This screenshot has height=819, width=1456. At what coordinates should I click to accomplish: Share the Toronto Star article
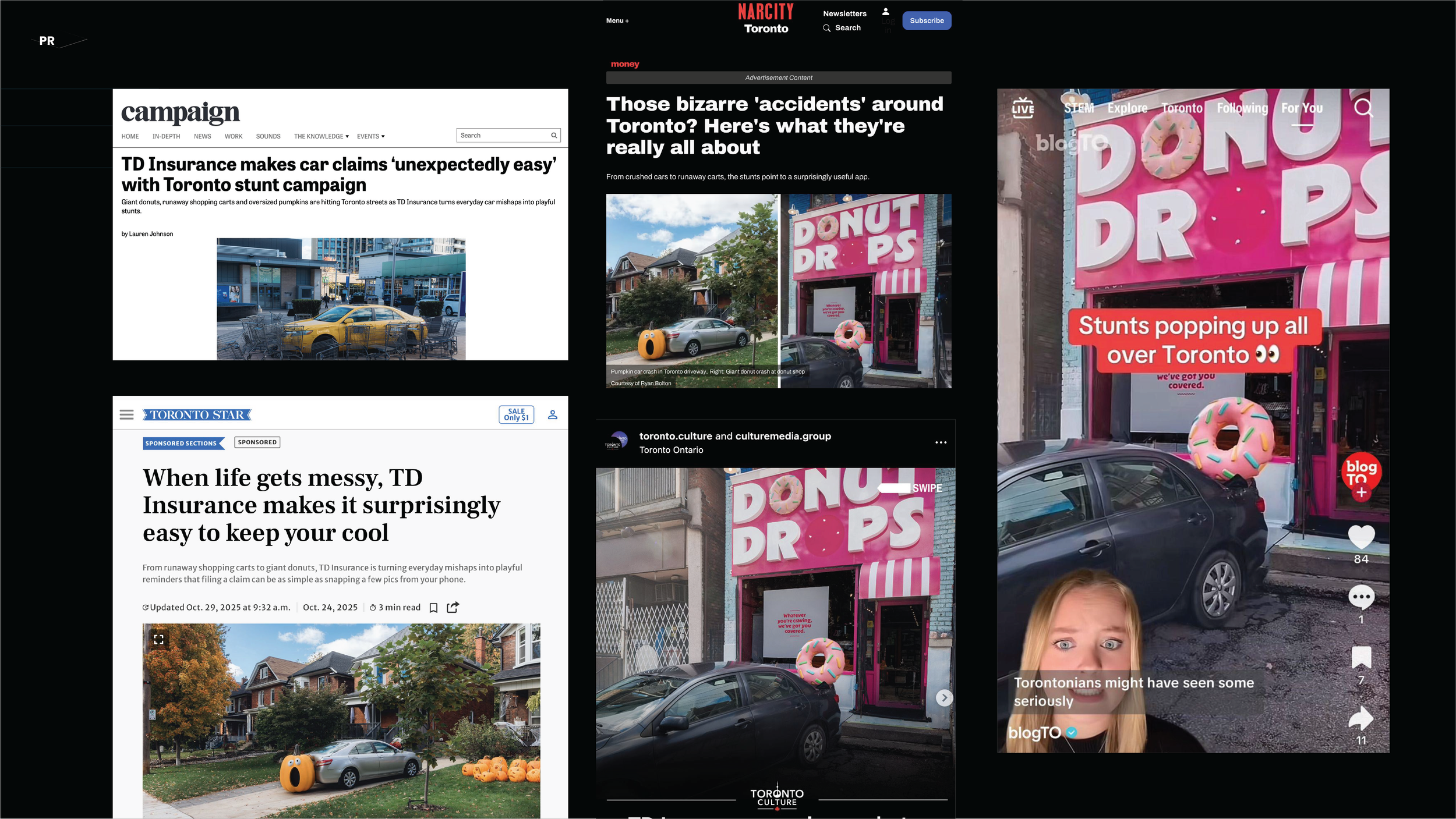point(453,607)
